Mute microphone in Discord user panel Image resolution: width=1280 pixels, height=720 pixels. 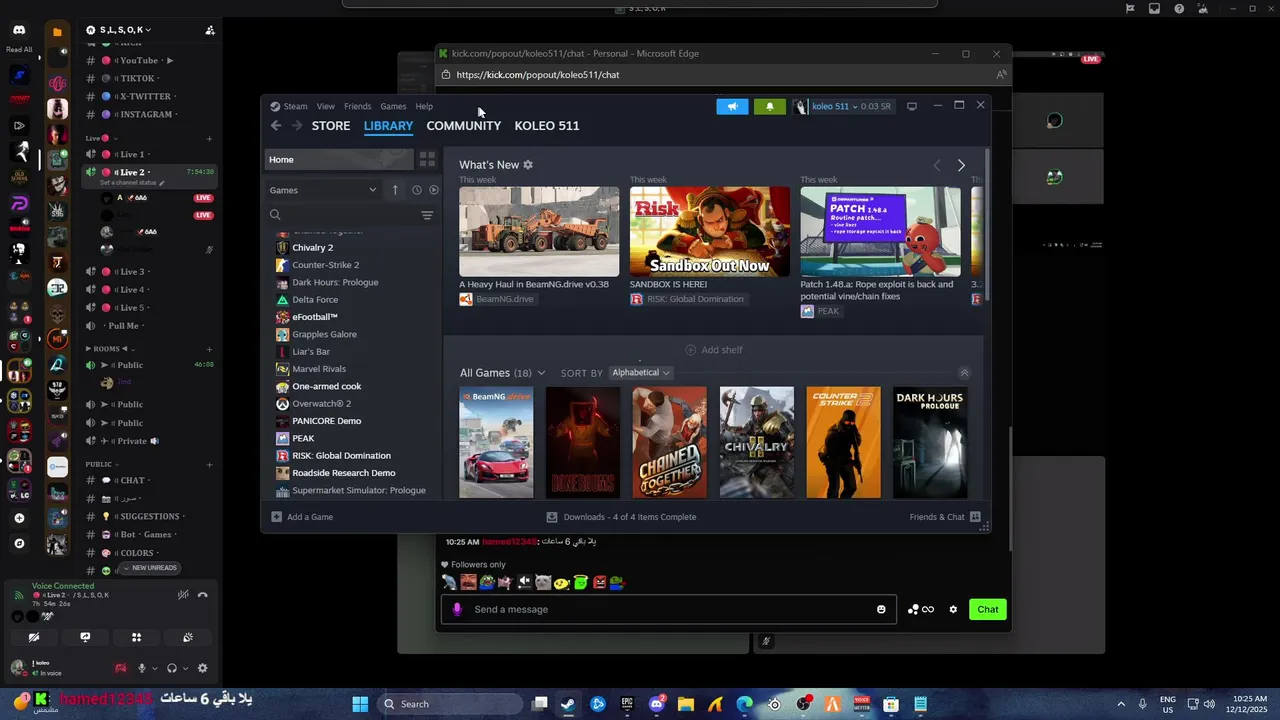[x=141, y=668]
